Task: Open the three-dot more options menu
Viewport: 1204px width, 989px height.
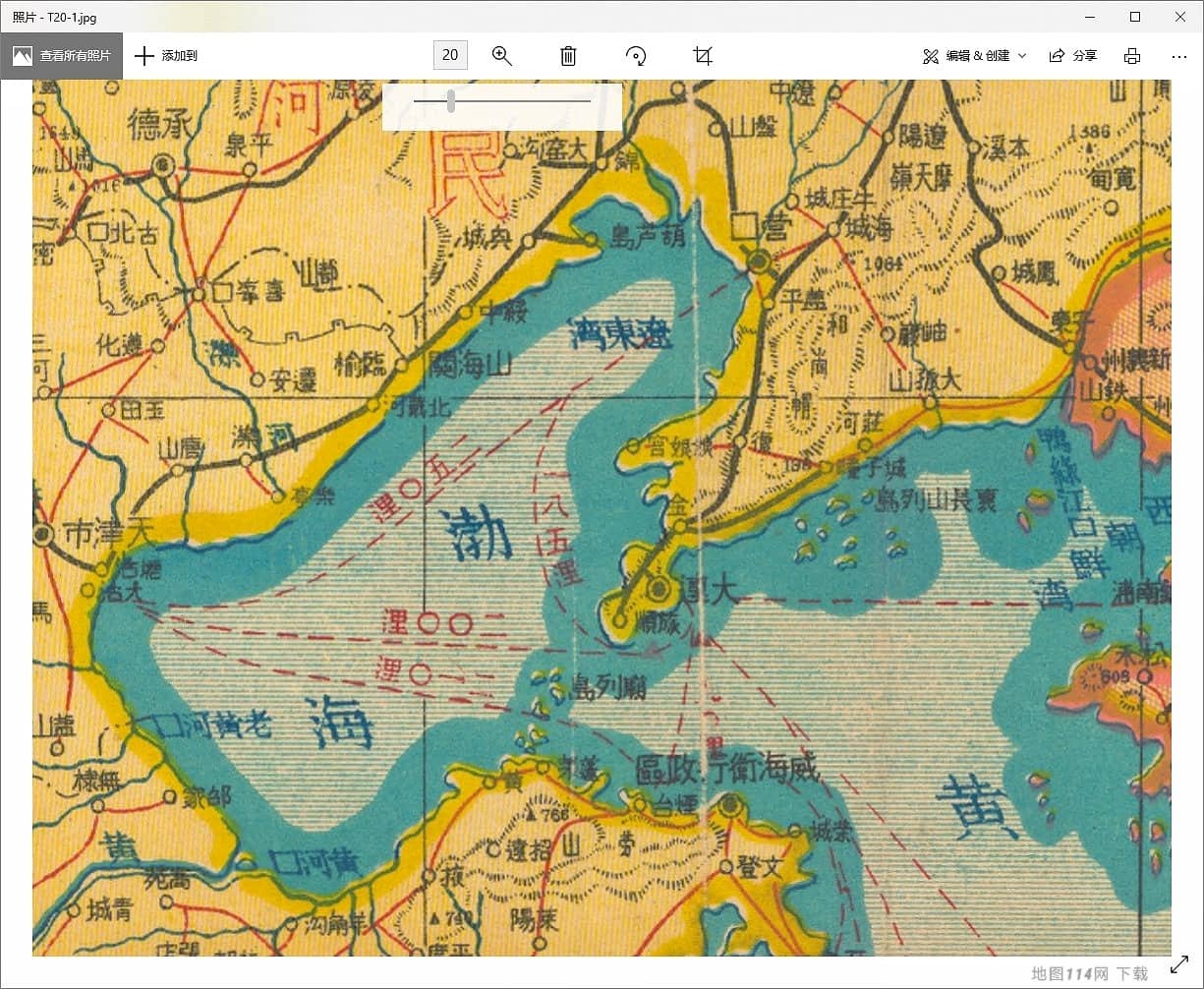Action: click(1179, 56)
